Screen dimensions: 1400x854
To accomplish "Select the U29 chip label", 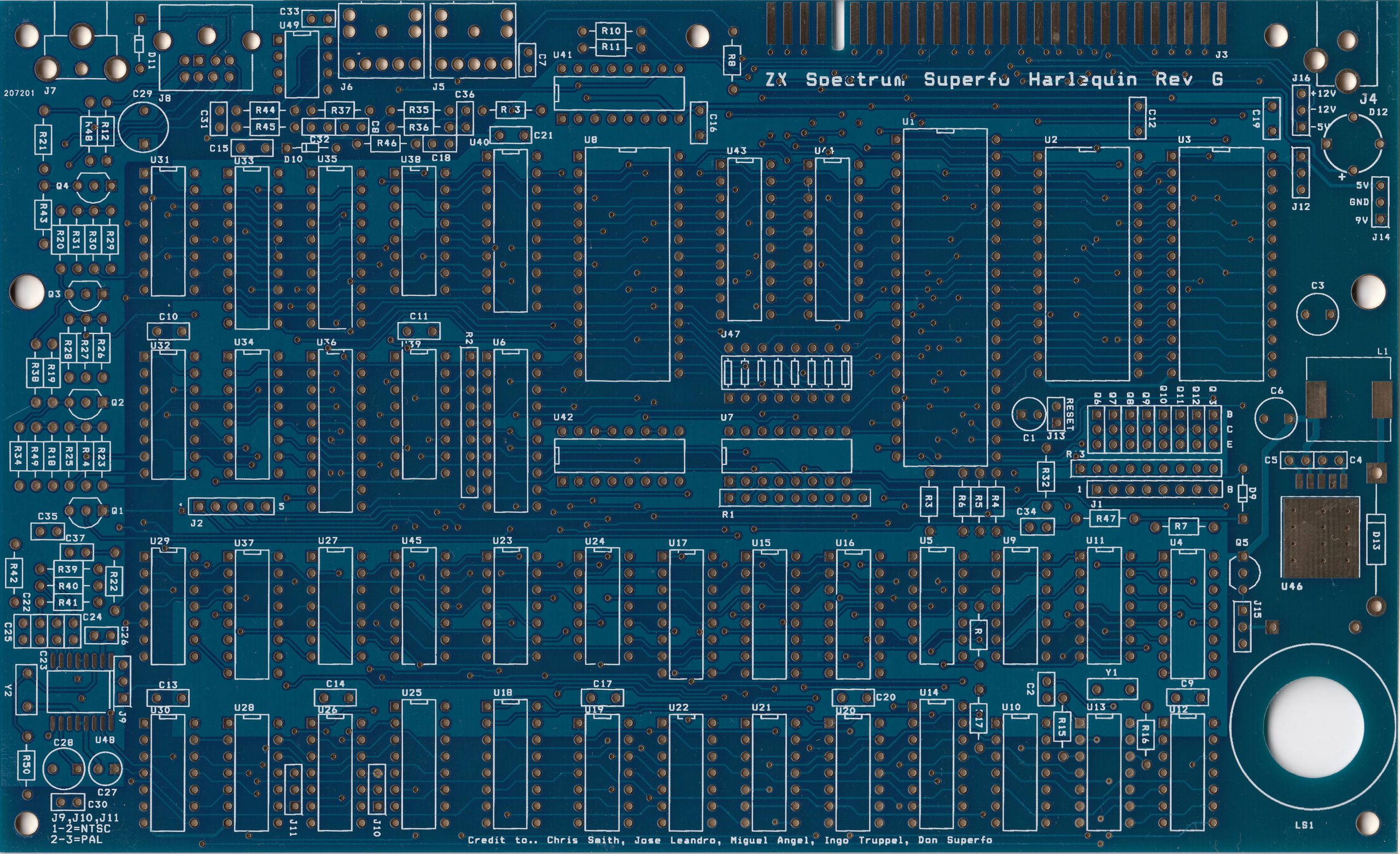I will pyautogui.click(x=160, y=541).
